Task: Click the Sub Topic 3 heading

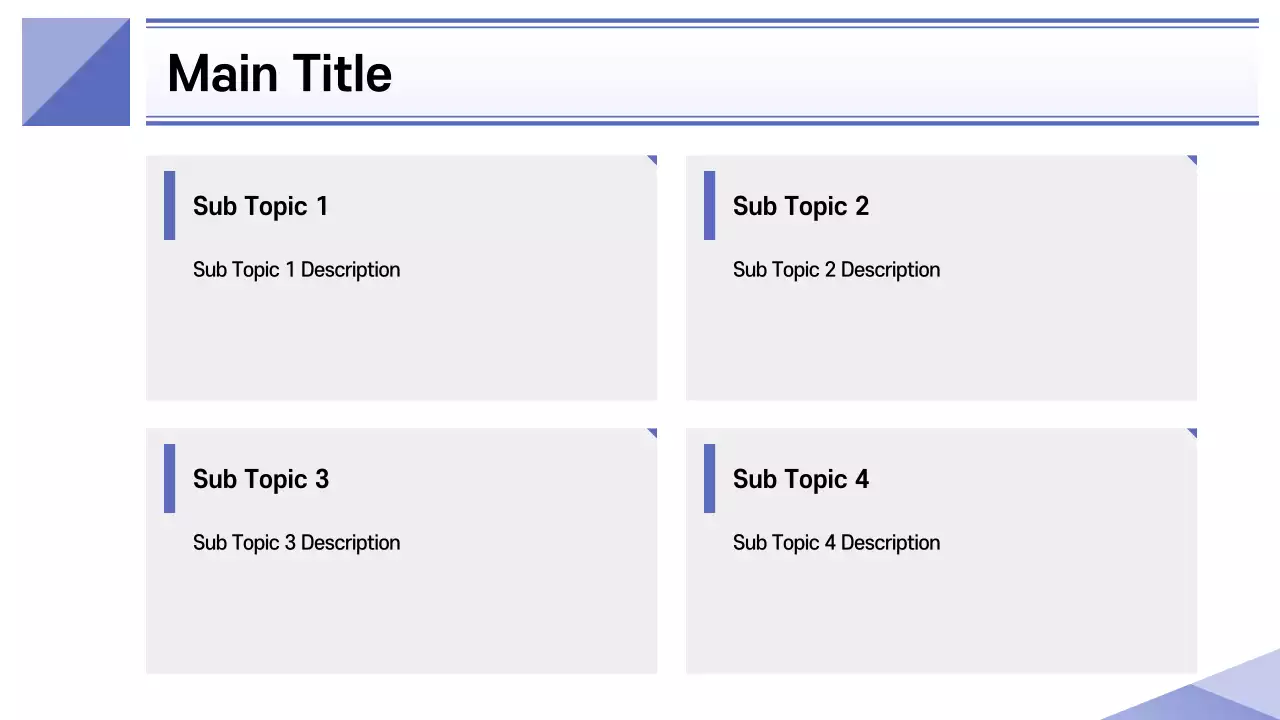Action: (x=260, y=479)
